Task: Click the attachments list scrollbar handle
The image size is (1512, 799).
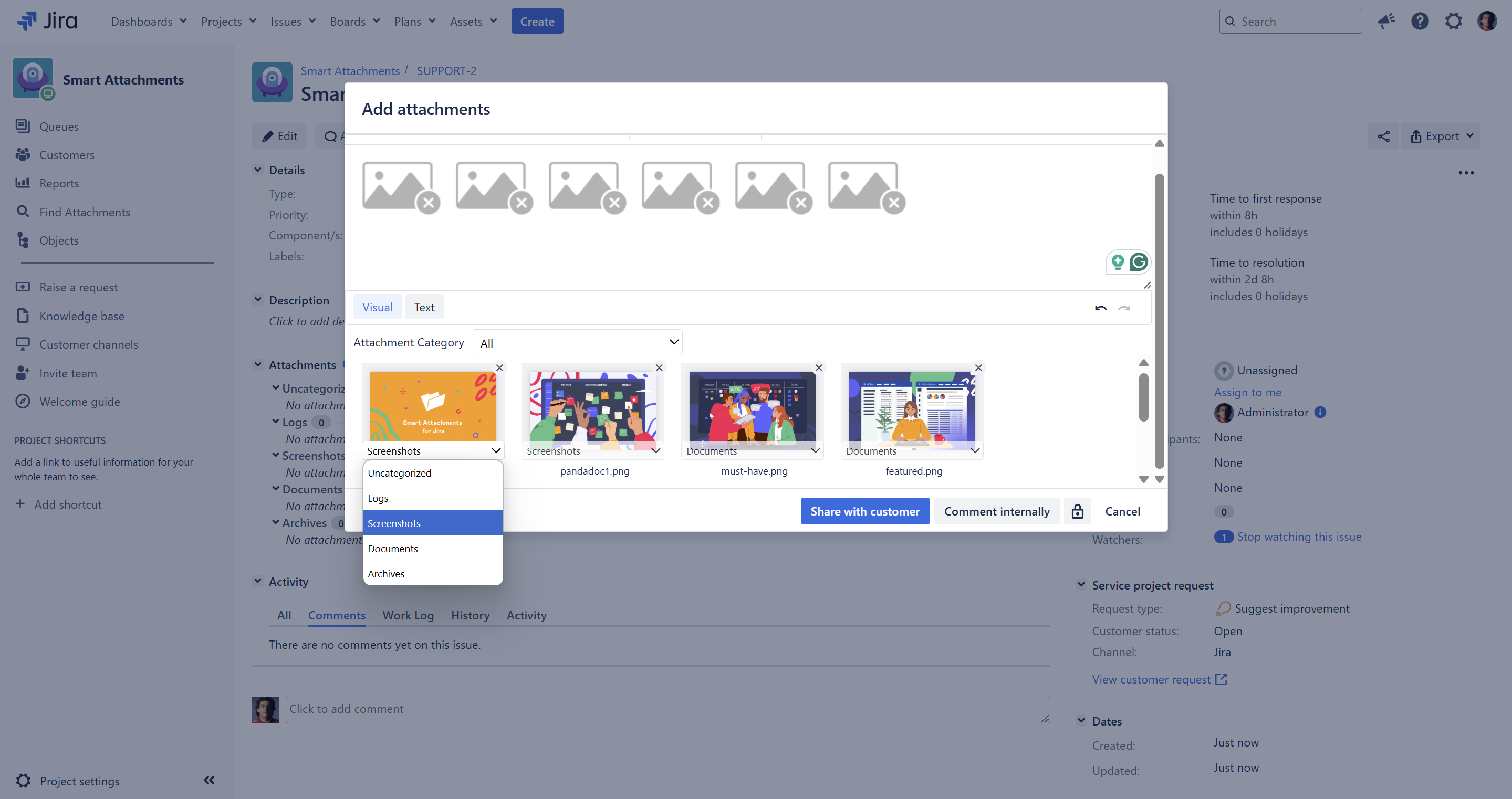Action: 1143,398
